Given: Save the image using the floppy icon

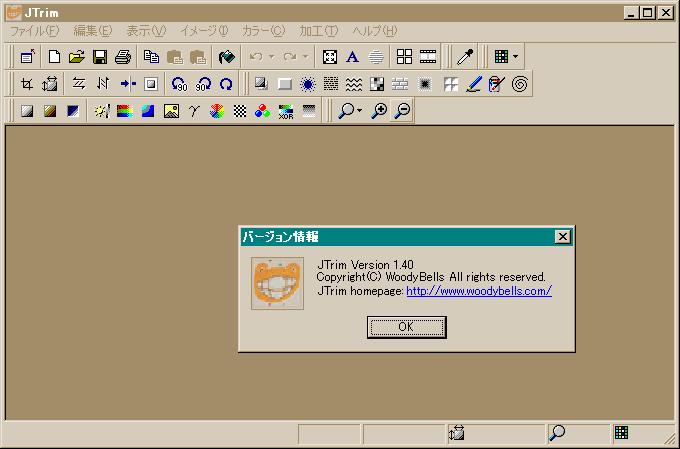Looking at the screenshot, I should 100,56.
